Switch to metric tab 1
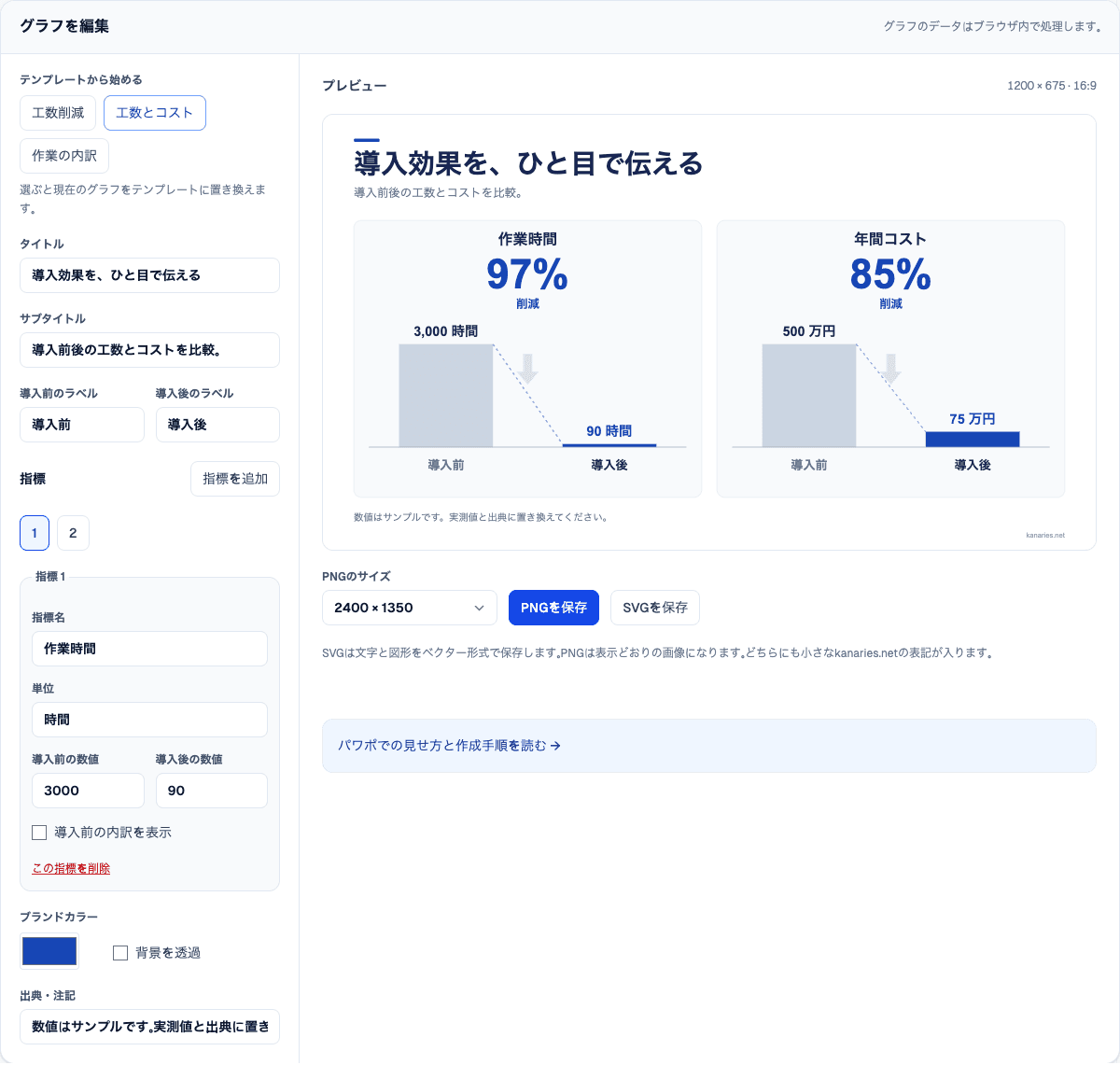Viewport: 1120px width, 1065px height. click(x=35, y=533)
